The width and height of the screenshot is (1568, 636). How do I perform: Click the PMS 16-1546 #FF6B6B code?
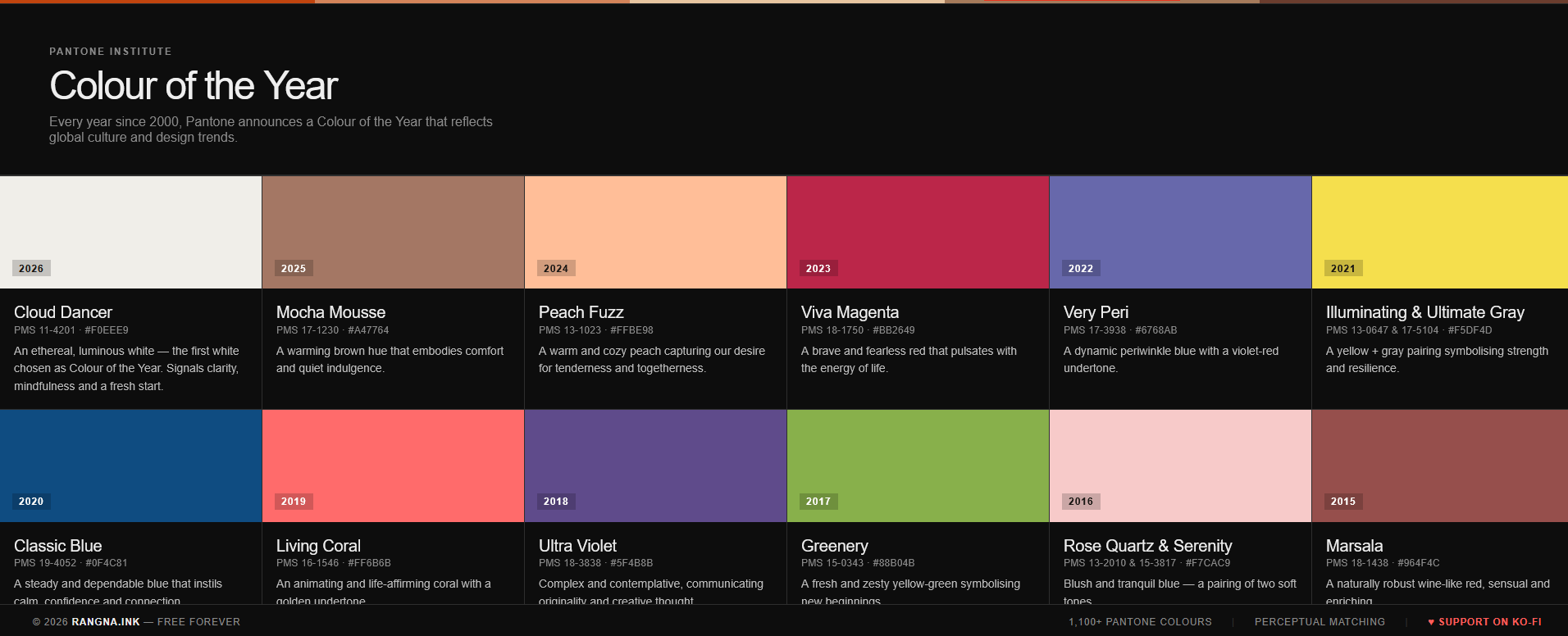pyautogui.click(x=334, y=563)
